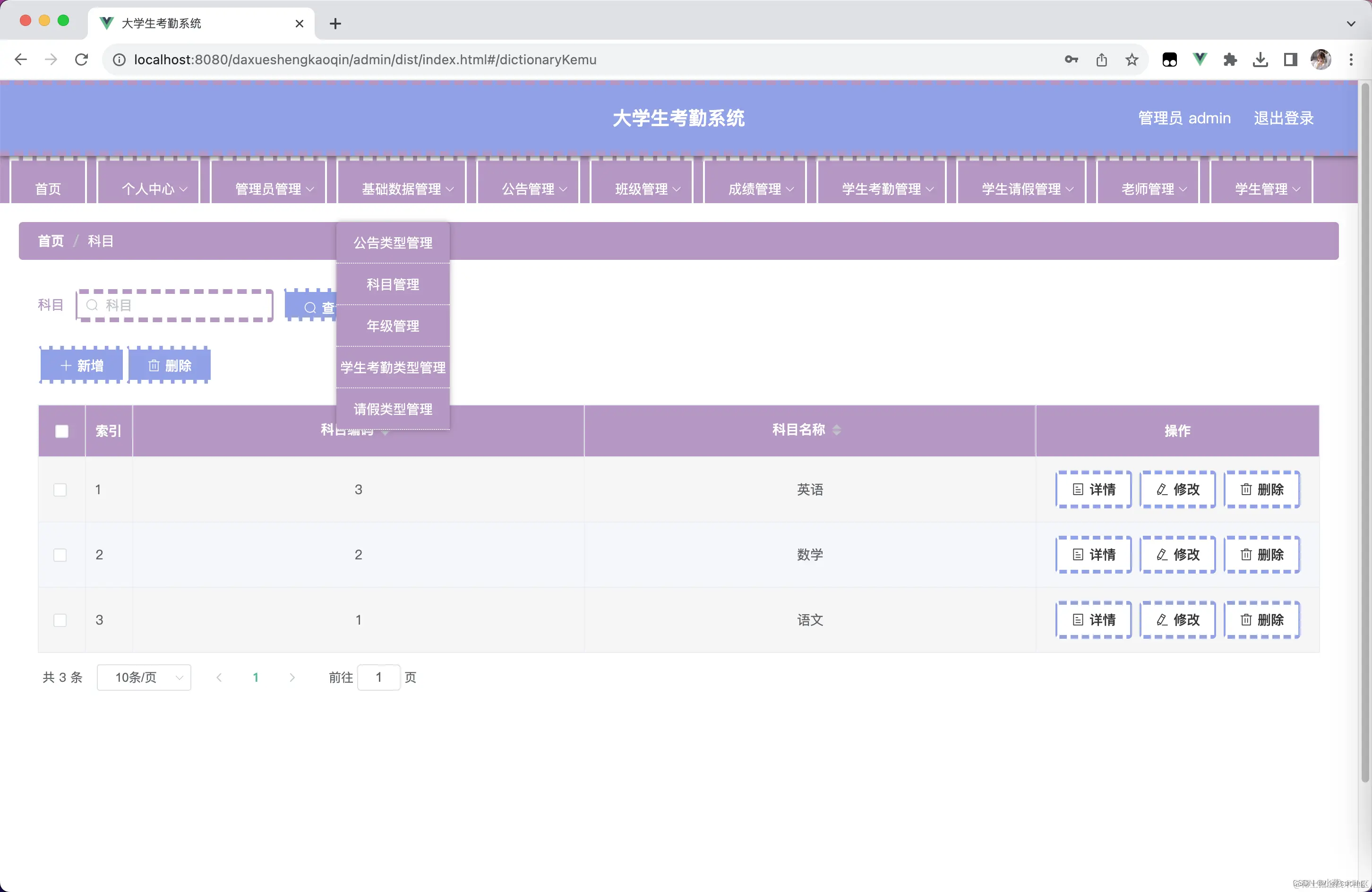Open the password key icon
1372x892 pixels.
click(1071, 60)
